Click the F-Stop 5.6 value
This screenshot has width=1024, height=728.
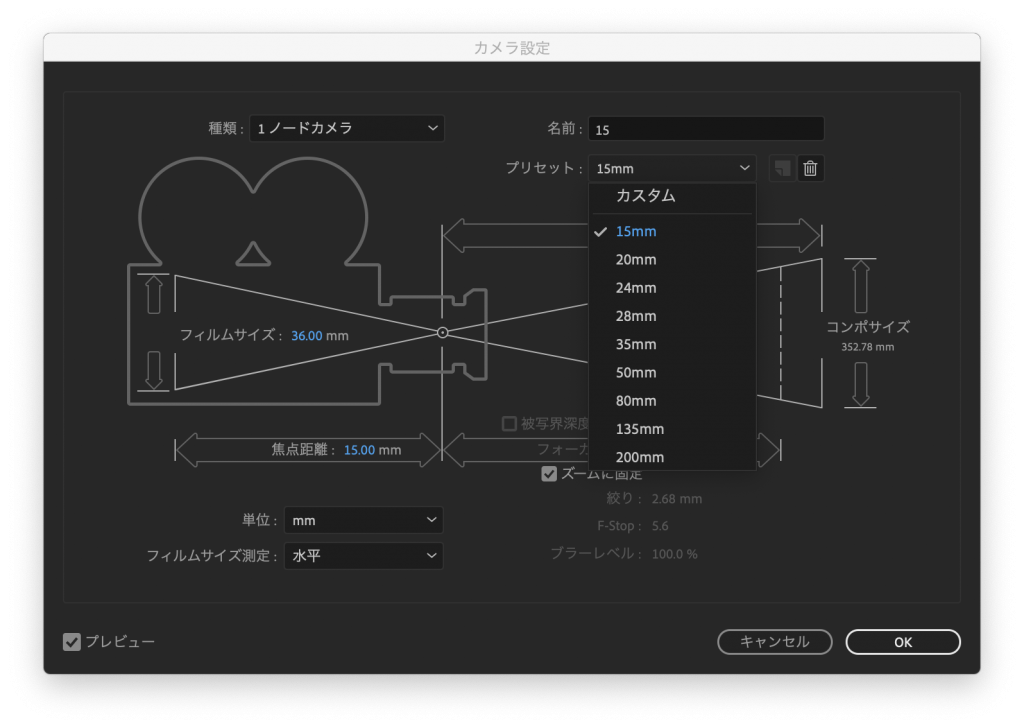point(660,526)
